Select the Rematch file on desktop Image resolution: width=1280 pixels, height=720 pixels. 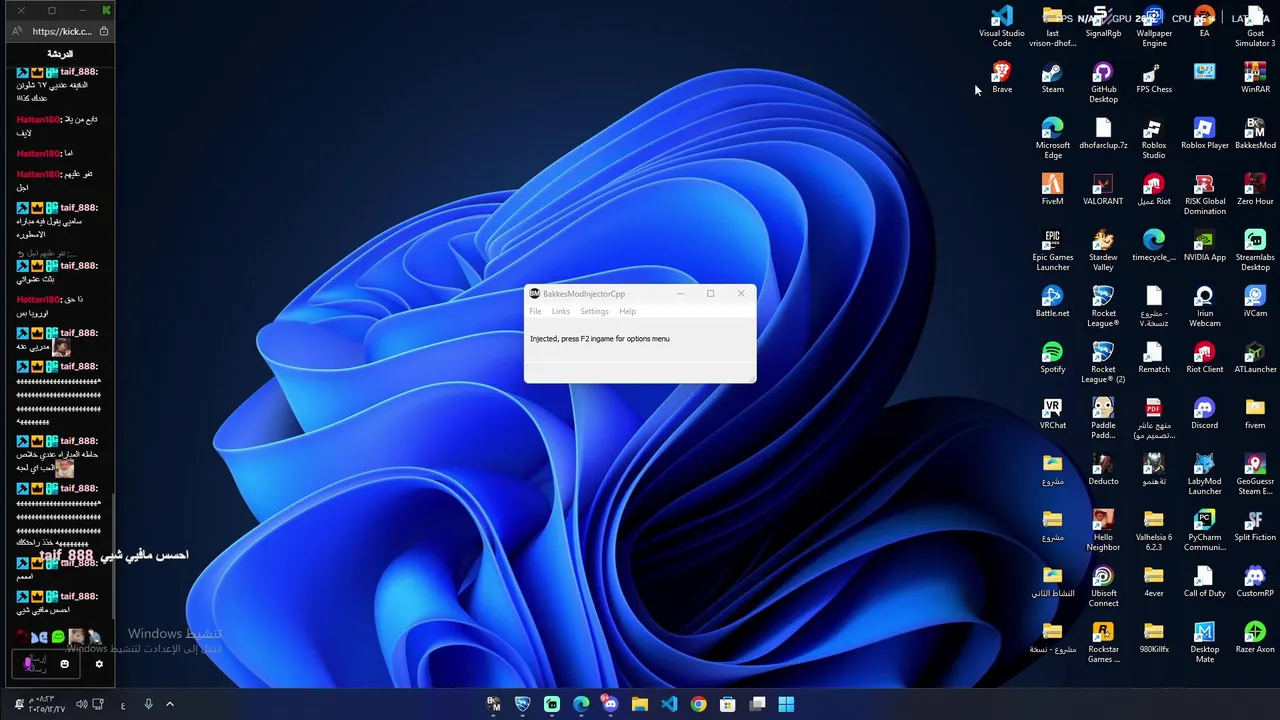tap(1154, 357)
